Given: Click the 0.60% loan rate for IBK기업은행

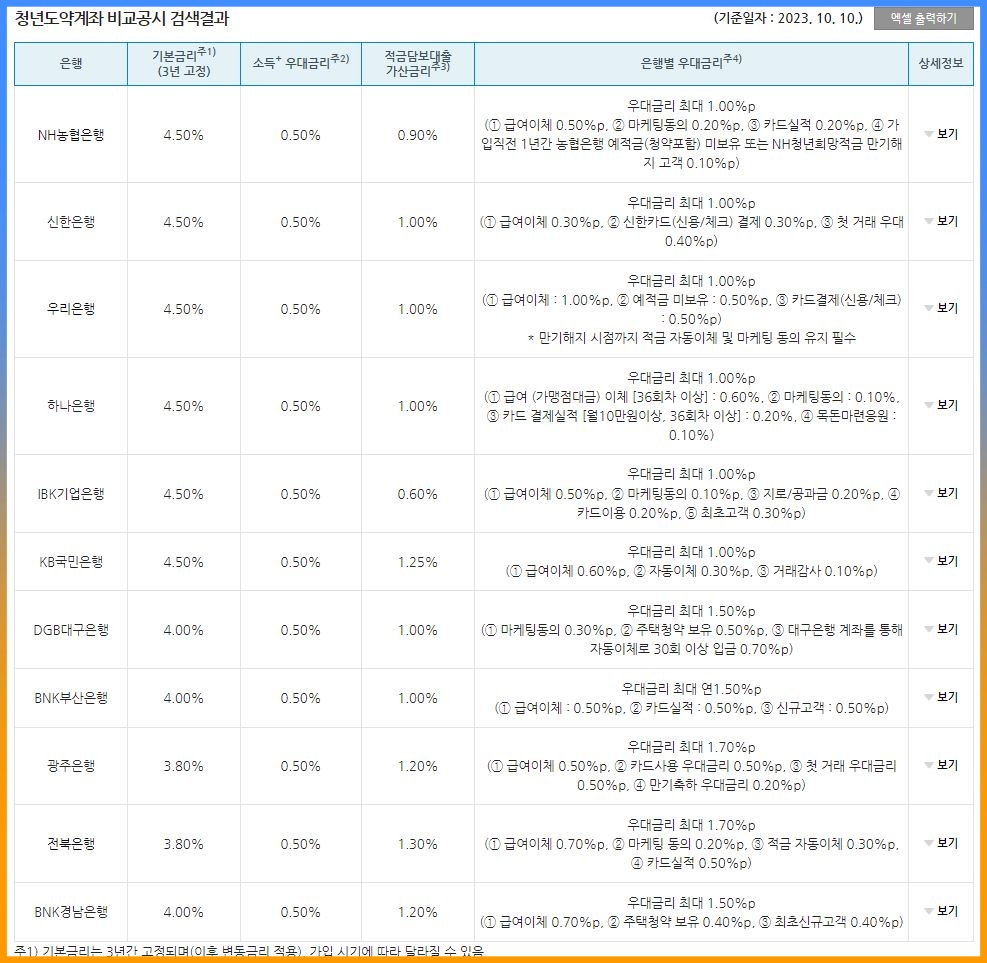Looking at the screenshot, I should (418, 493).
